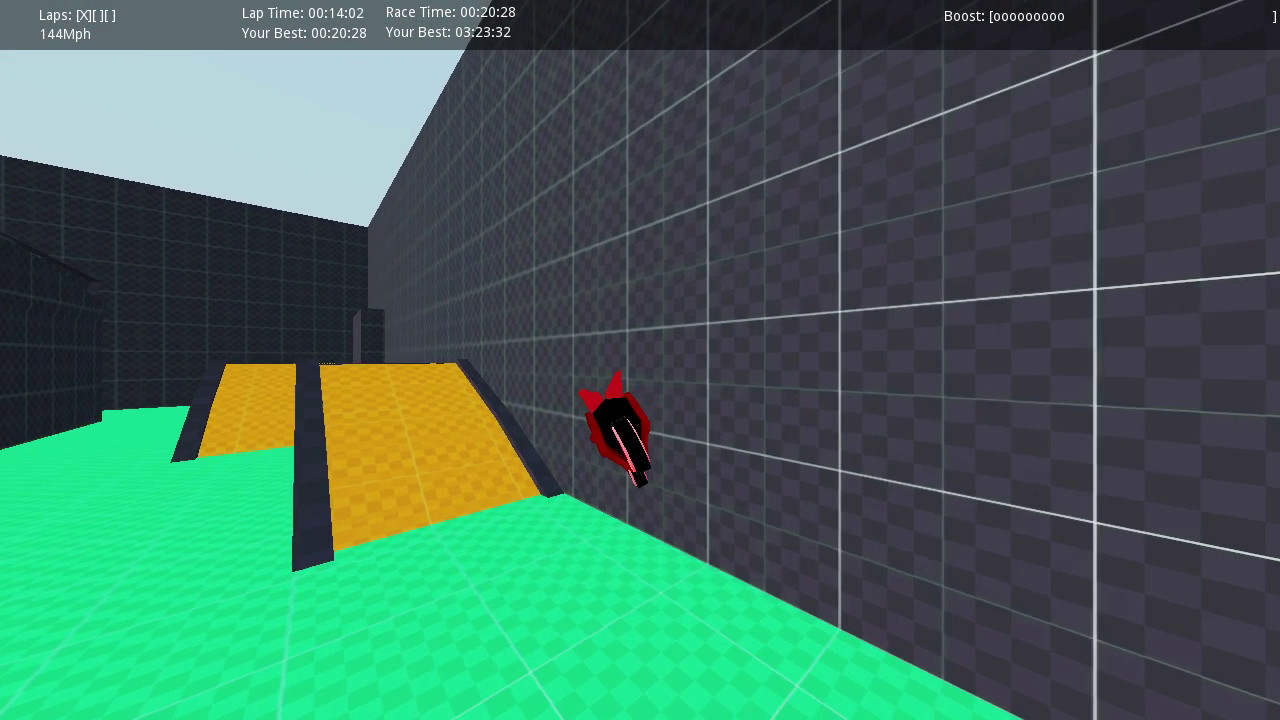Click Your Best lap time 00:20:28

pos(303,33)
